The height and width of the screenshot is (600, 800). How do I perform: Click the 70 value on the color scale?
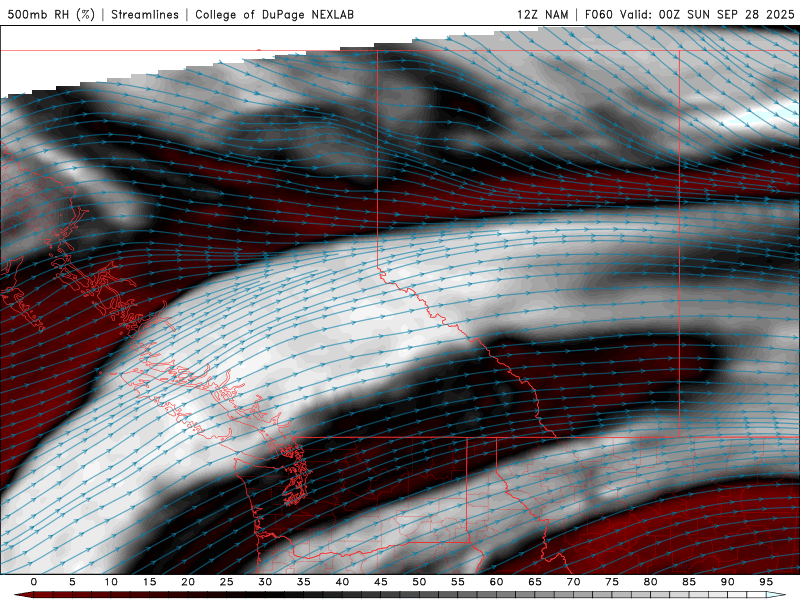(x=573, y=582)
